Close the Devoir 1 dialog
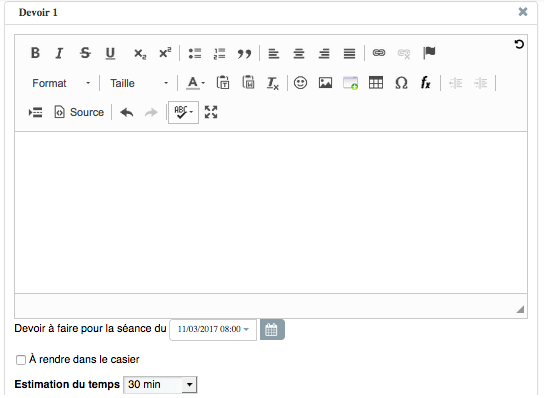Screen dimensions: 544x398 point(523,12)
